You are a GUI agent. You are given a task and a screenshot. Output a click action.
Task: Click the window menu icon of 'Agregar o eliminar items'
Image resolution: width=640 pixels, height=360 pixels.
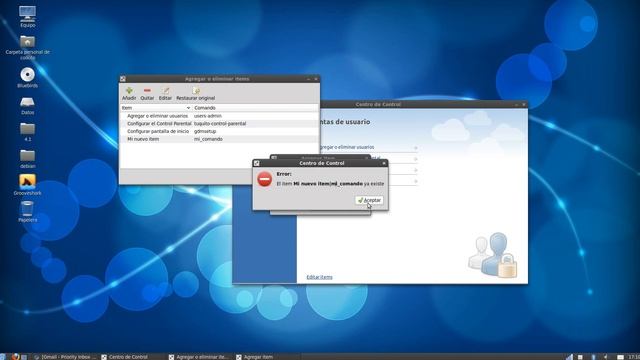pyautogui.click(x=123, y=79)
